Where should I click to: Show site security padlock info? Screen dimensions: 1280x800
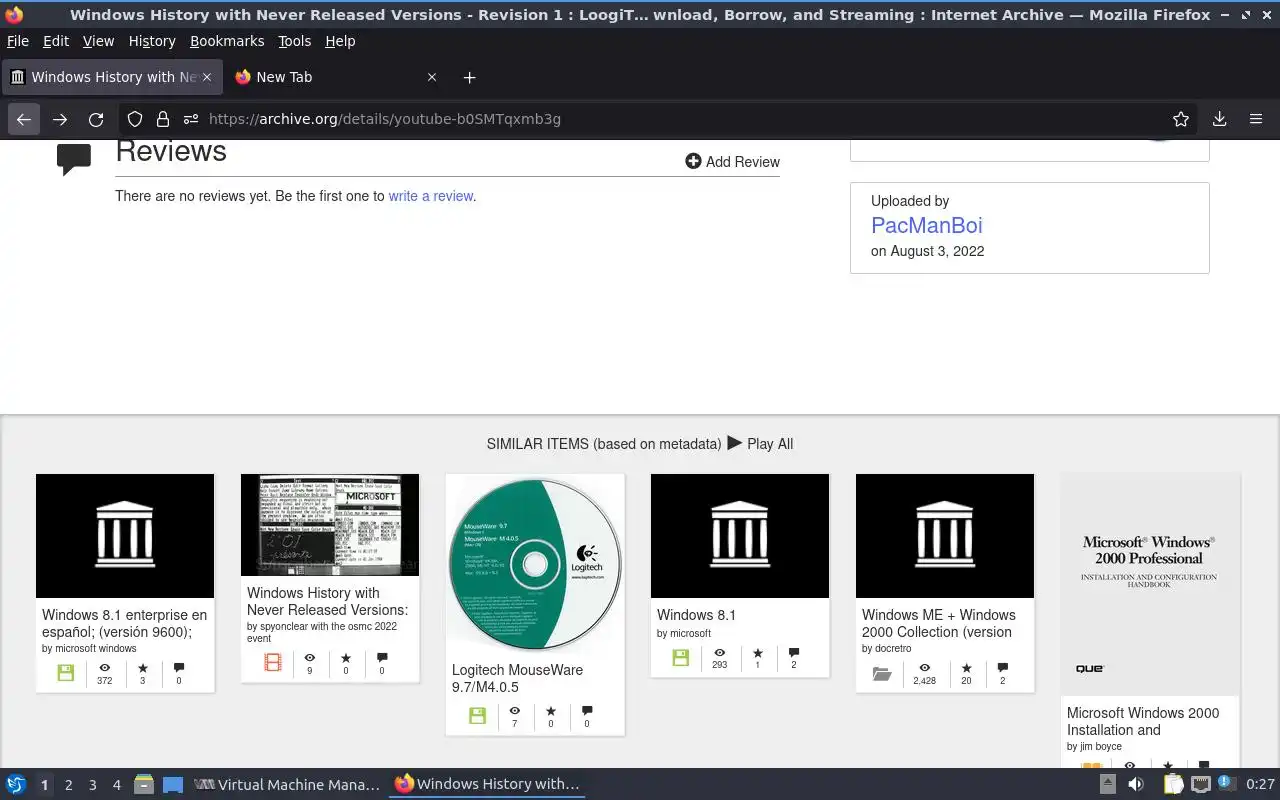click(x=163, y=119)
